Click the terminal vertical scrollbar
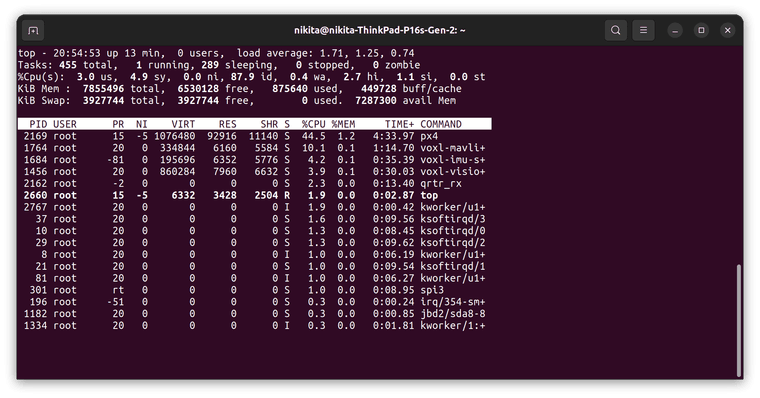This screenshot has width=760, height=398. click(x=739, y=320)
